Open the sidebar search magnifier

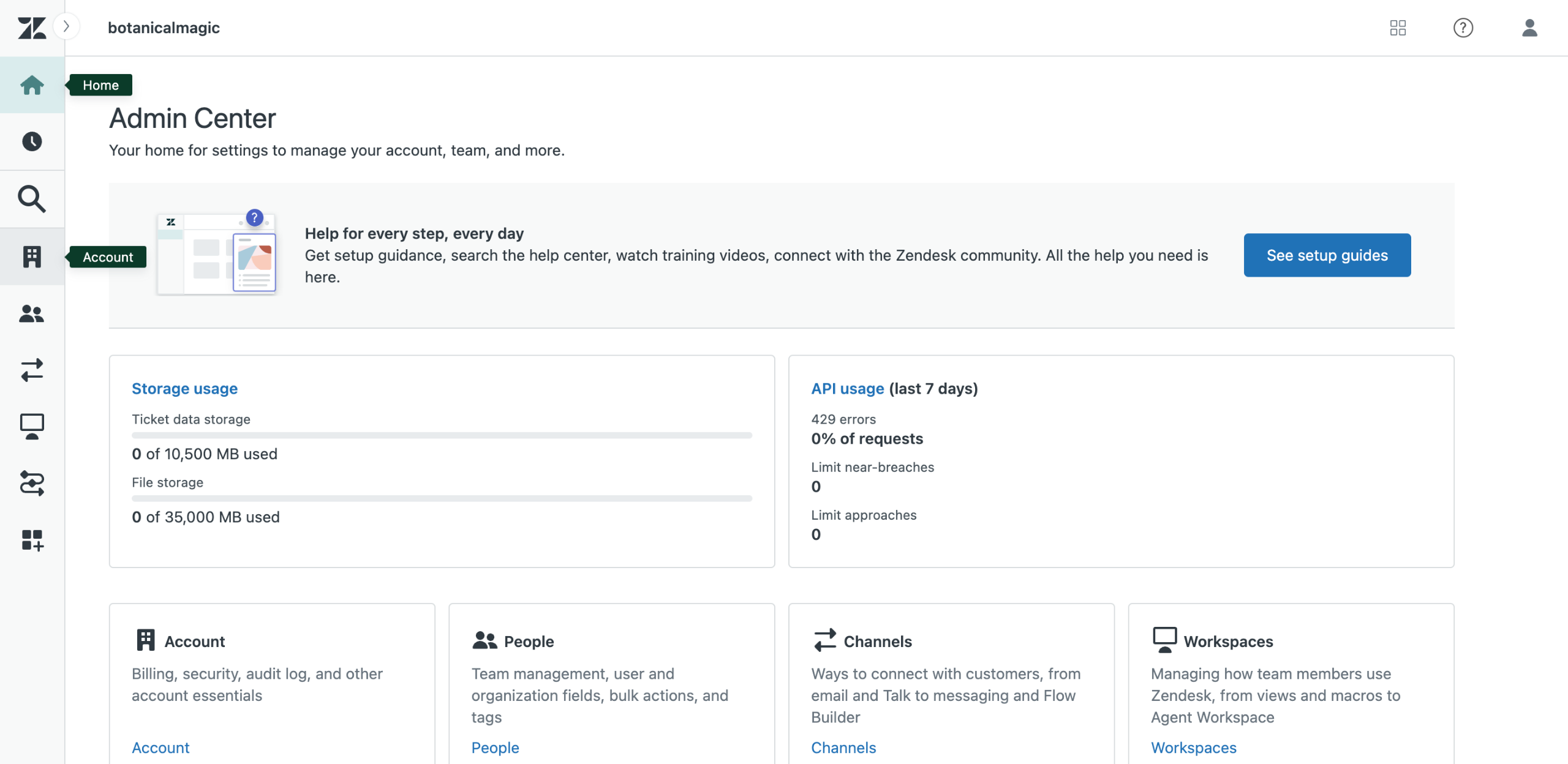[x=32, y=199]
